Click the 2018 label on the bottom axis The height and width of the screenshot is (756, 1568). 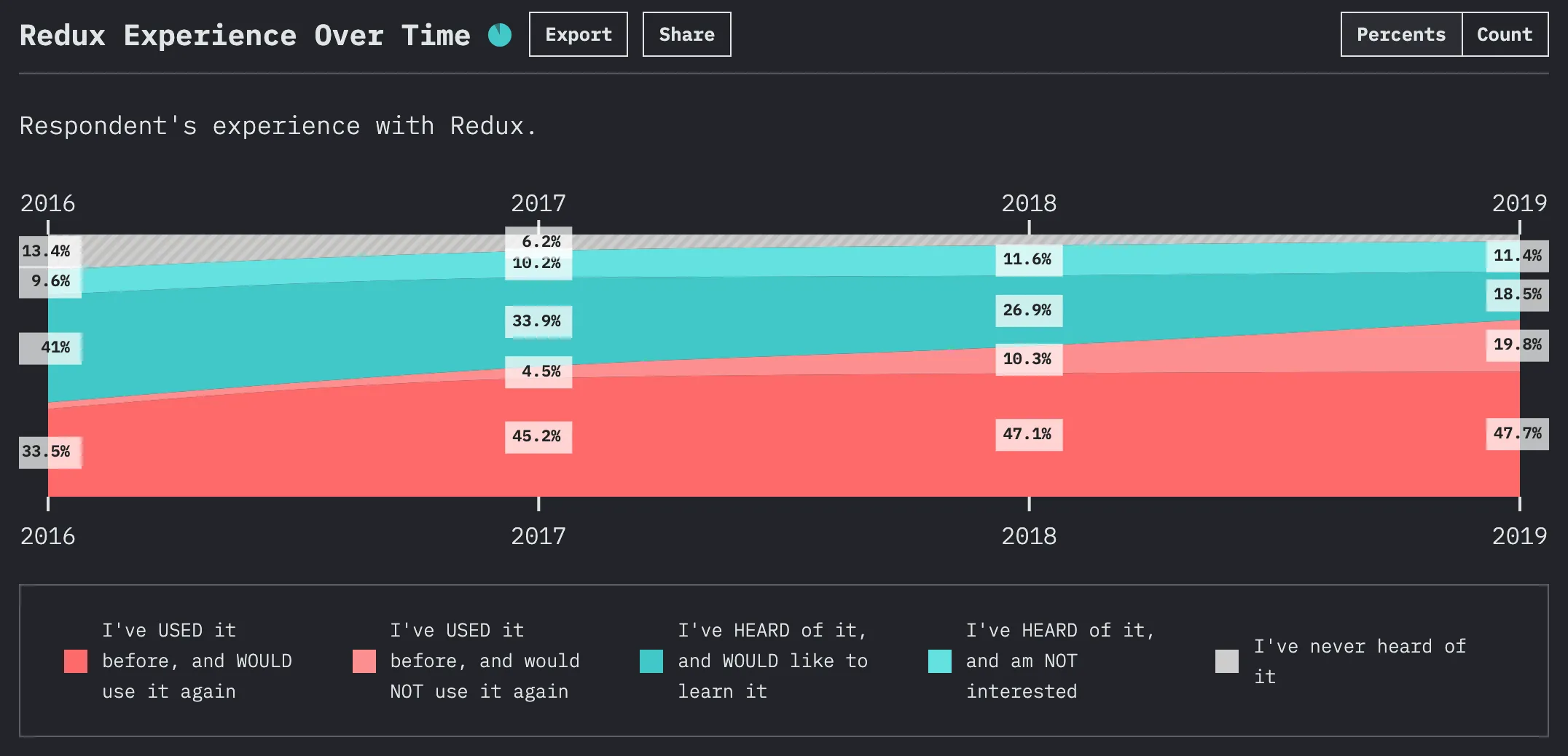[1029, 536]
